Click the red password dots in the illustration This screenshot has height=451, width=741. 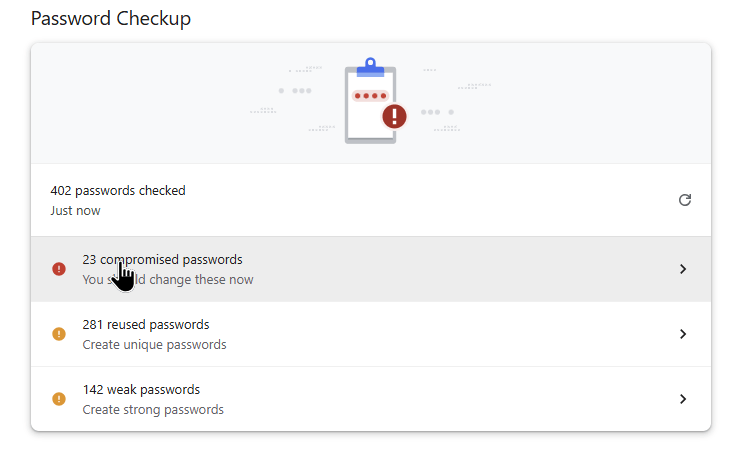point(371,96)
